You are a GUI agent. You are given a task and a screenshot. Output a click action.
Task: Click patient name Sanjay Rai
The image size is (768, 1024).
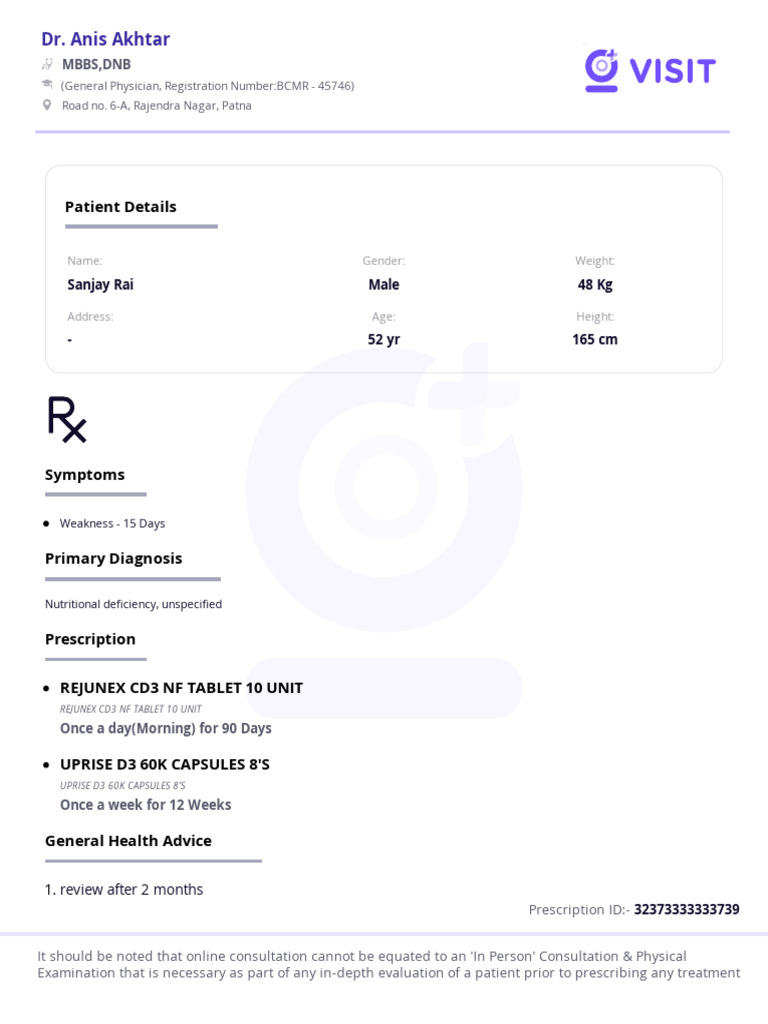tap(101, 285)
